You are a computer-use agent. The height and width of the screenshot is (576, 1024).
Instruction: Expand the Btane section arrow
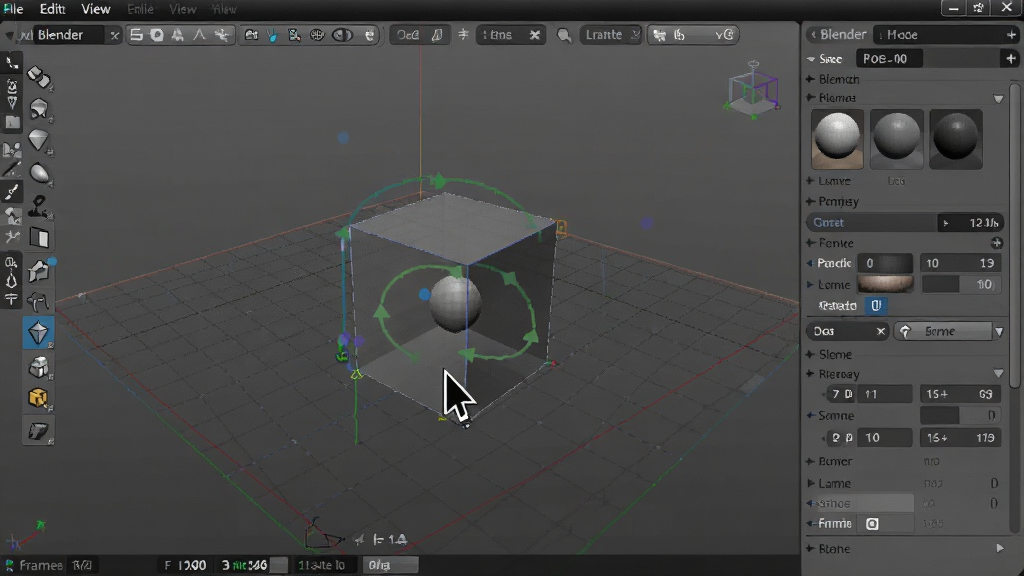[x=1000, y=549]
